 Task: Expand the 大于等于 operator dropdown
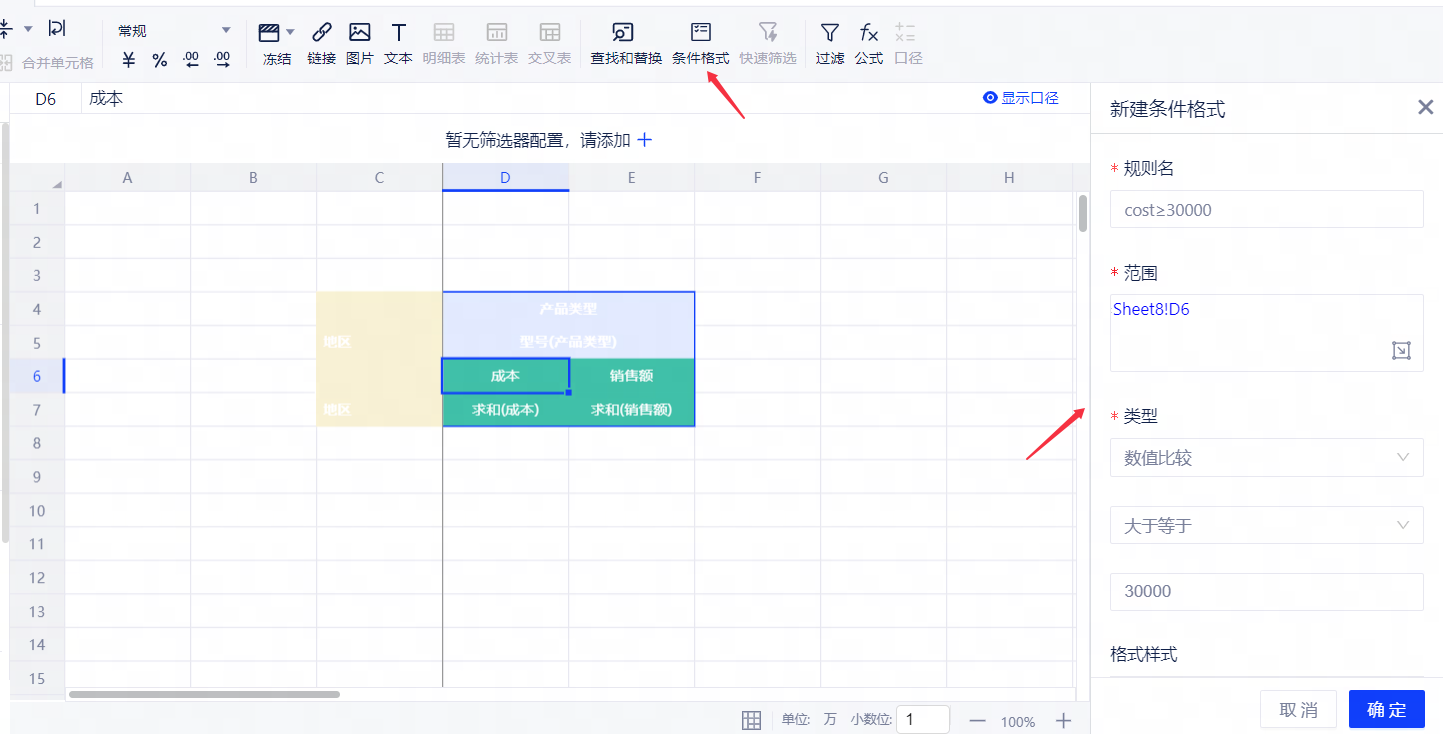tap(1266, 525)
